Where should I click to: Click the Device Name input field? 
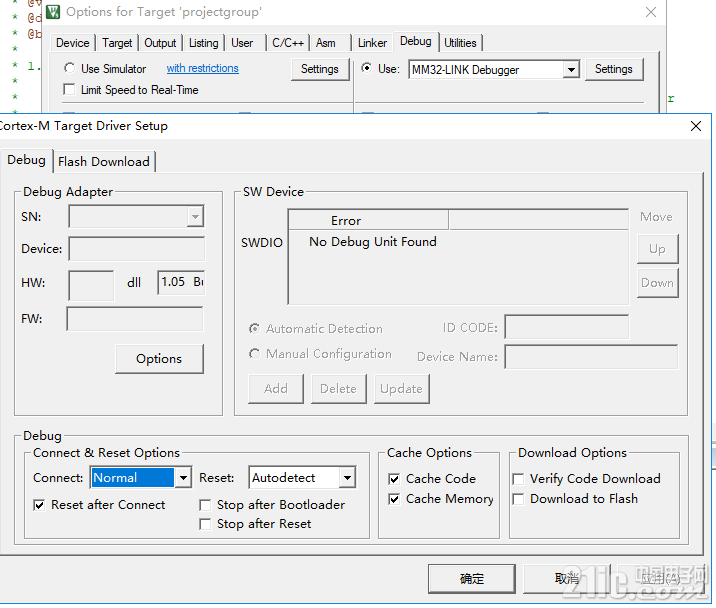(x=591, y=357)
